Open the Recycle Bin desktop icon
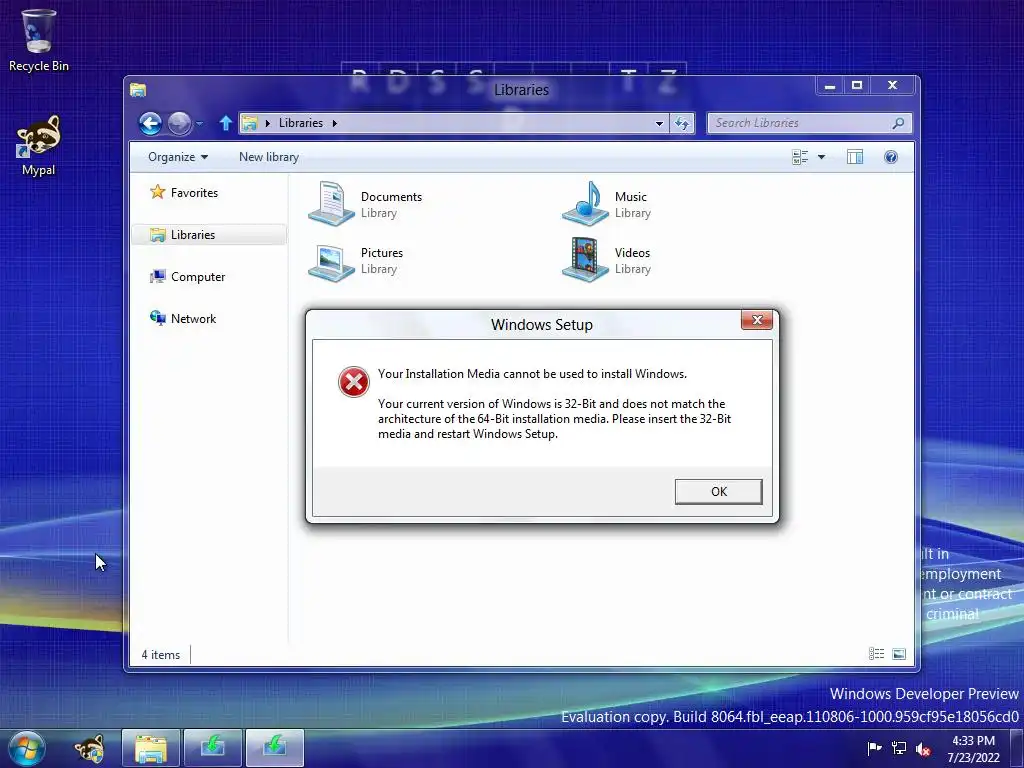The height and width of the screenshot is (768, 1024). point(39,40)
